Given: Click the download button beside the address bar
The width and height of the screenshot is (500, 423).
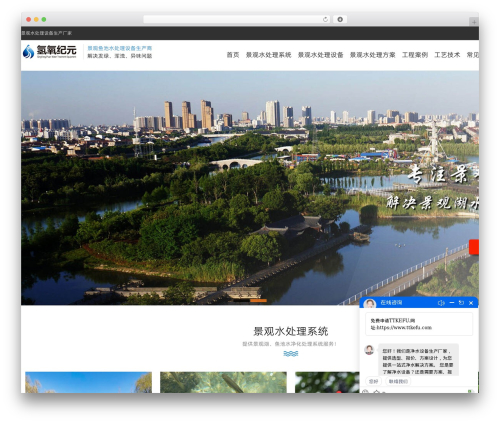Looking at the screenshot, I should click(x=340, y=19).
